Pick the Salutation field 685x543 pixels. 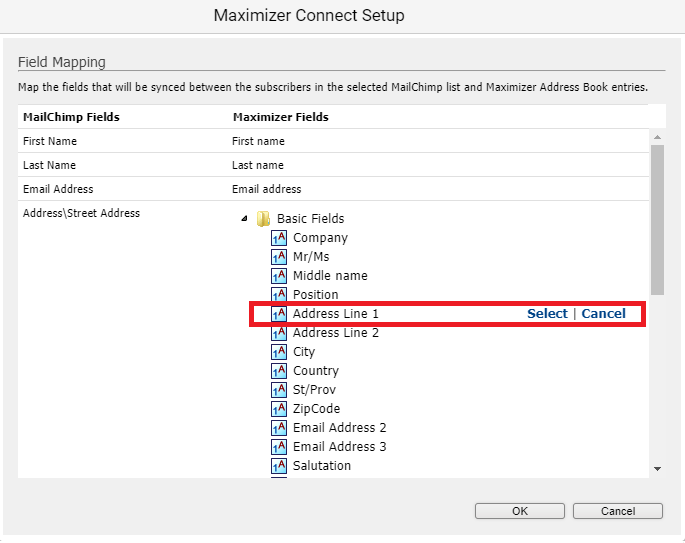click(322, 466)
